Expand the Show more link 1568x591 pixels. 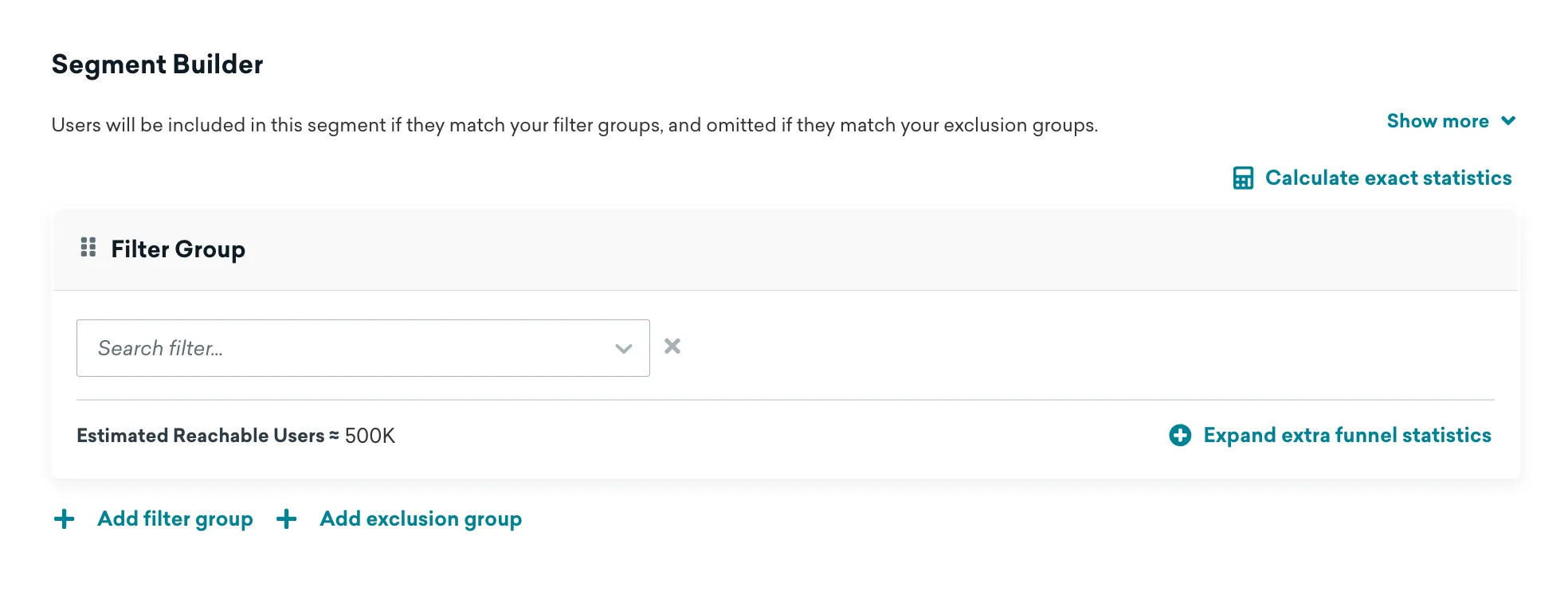click(x=1437, y=121)
